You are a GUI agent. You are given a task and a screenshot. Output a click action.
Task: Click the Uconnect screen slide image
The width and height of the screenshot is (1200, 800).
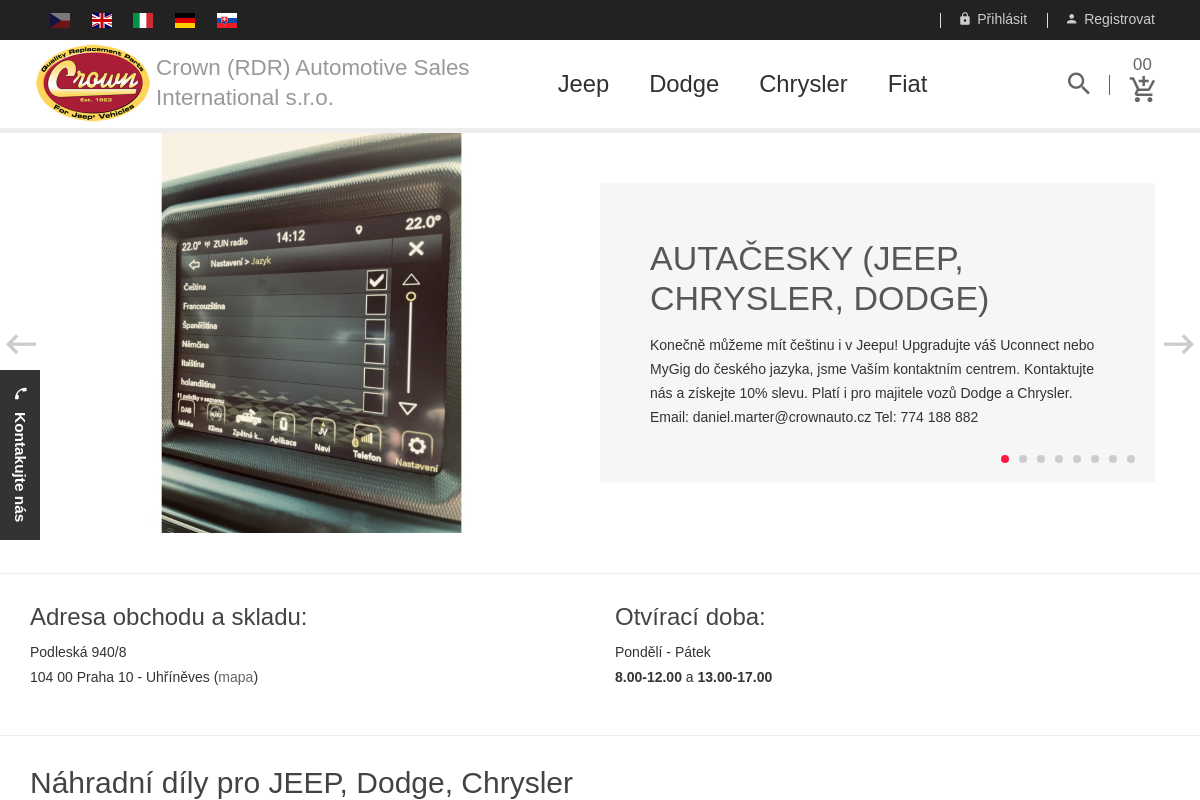coord(311,333)
